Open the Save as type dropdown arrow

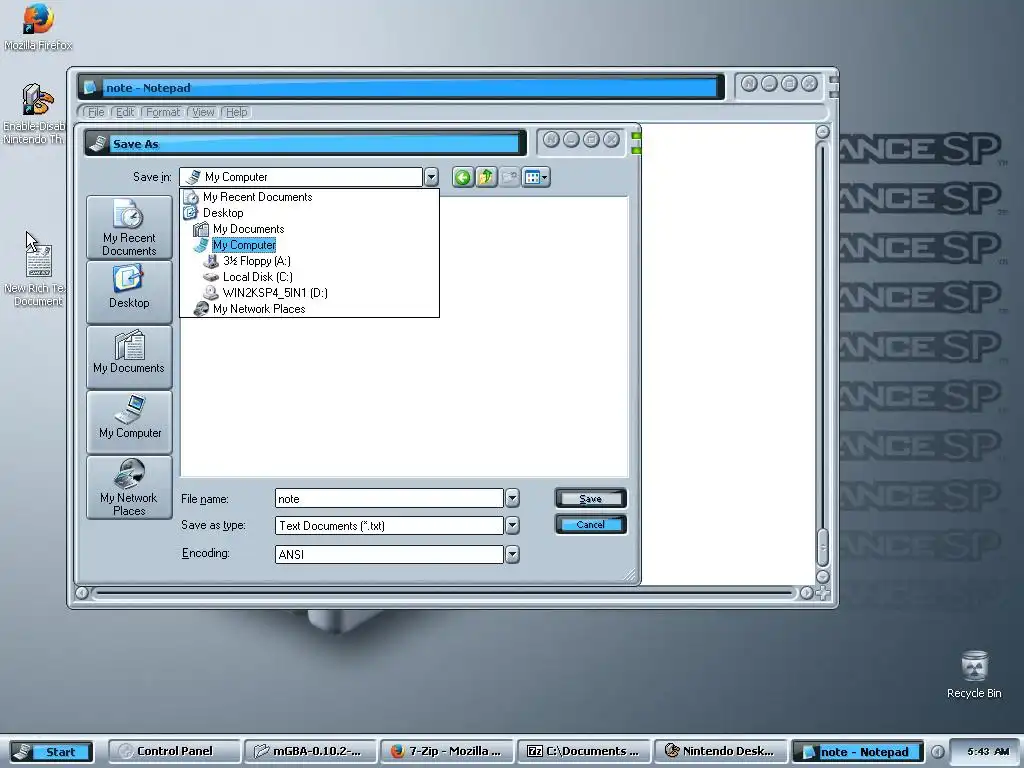click(x=512, y=525)
